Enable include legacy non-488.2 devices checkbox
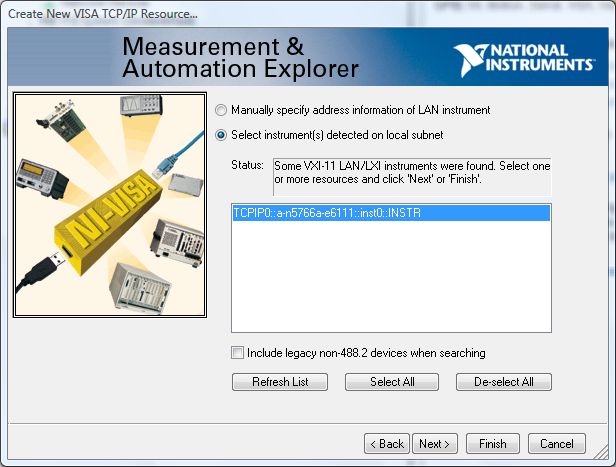616x467 pixels. pos(237,353)
